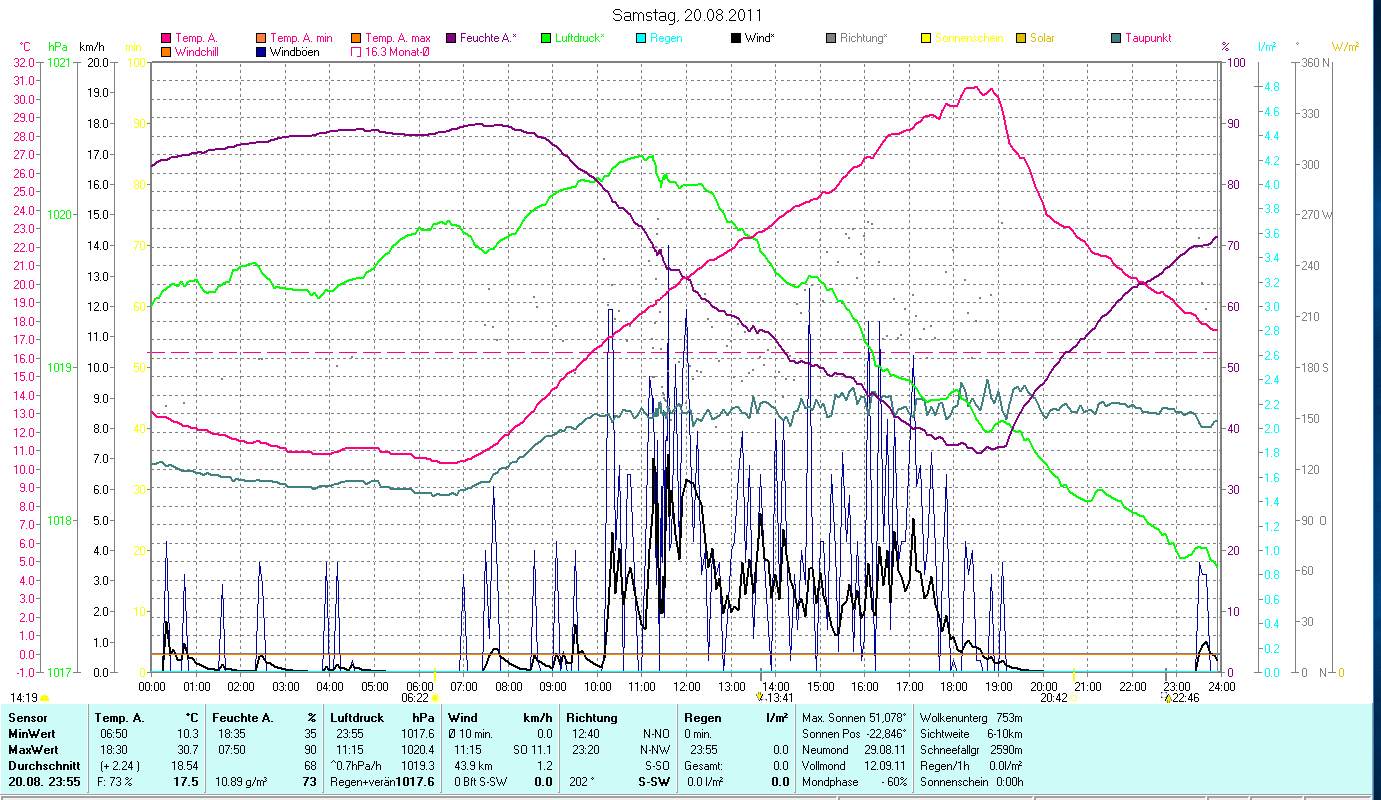Select the Taupunkt legend label
The image size is (1381, 800).
coord(1147,38)
